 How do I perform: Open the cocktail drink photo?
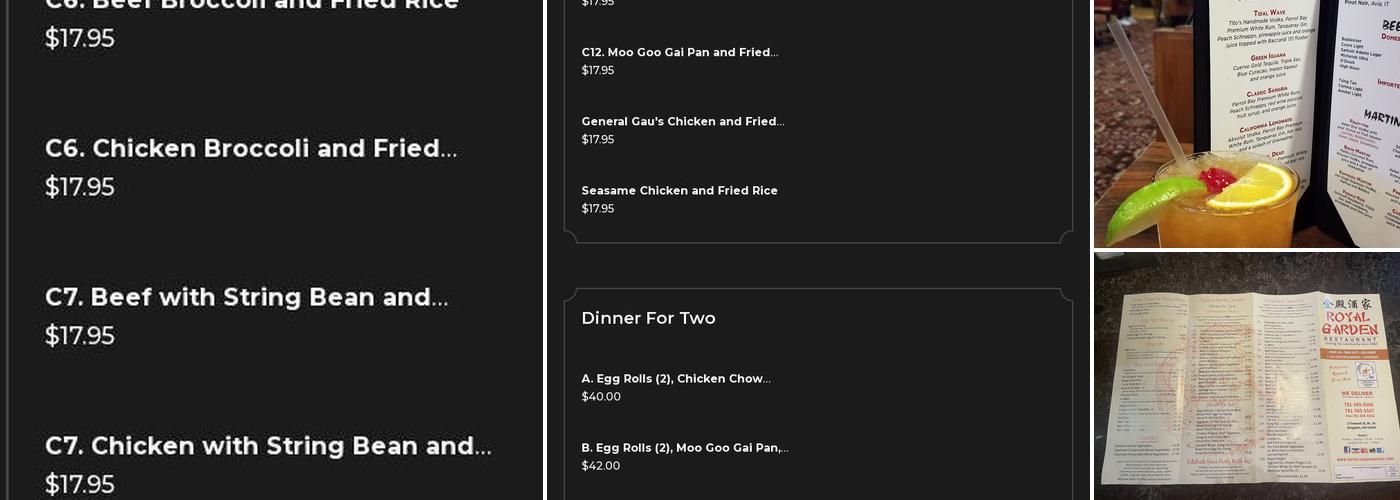tap(1246, 123)
